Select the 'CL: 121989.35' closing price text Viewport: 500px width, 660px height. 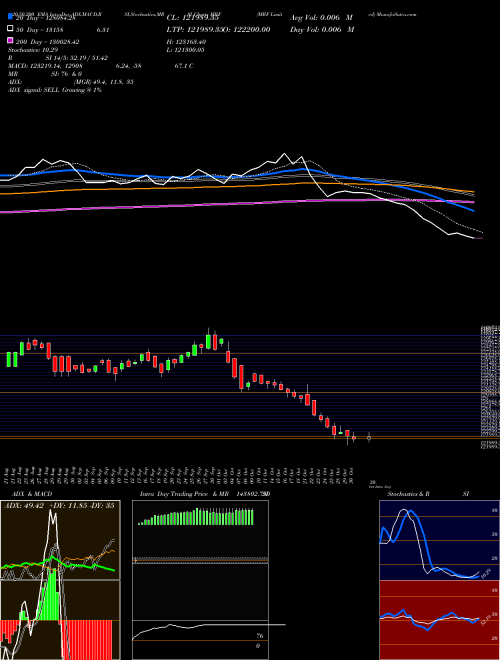point(192,18)
